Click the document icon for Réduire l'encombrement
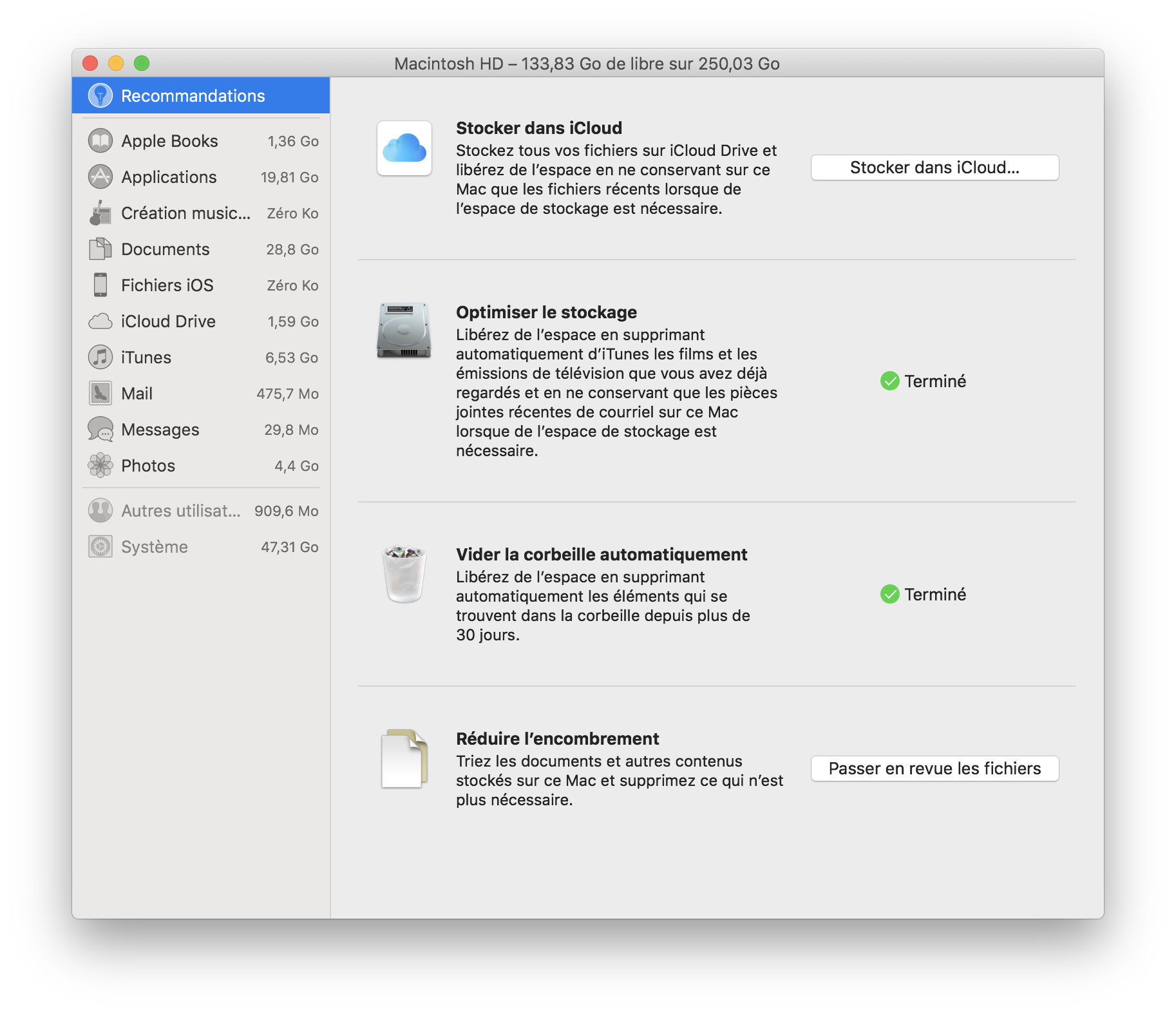1176x1014 pixels. click(x=404, y=758)
